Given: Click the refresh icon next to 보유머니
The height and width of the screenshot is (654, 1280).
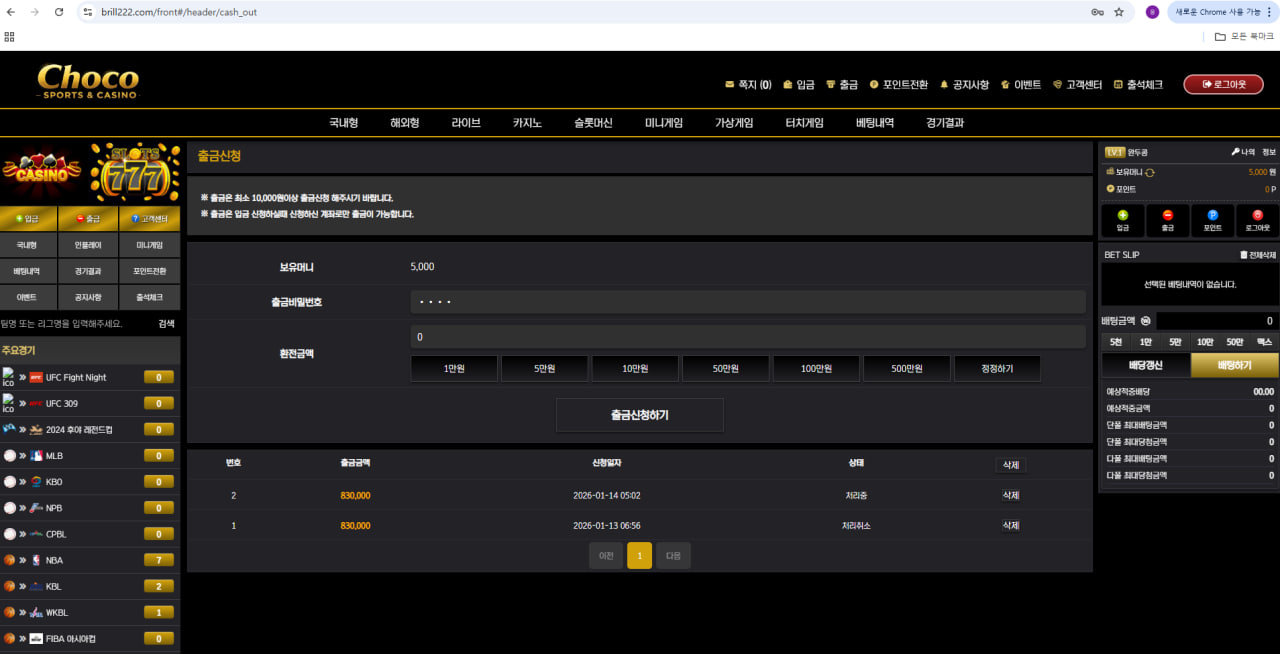Looking at the screenshot, I should click(1150, 173).
